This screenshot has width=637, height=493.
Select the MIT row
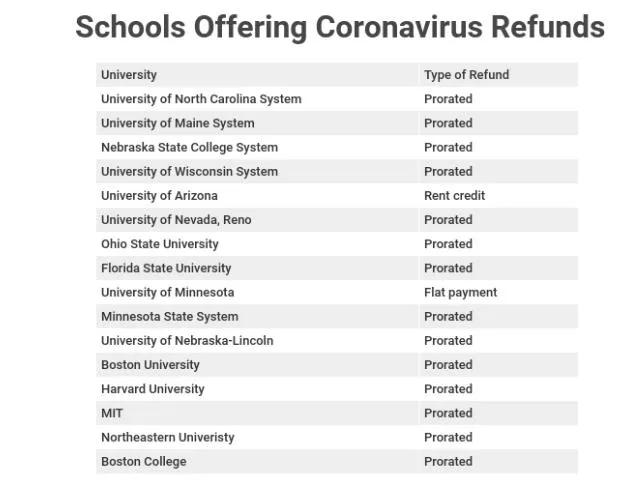112,413
